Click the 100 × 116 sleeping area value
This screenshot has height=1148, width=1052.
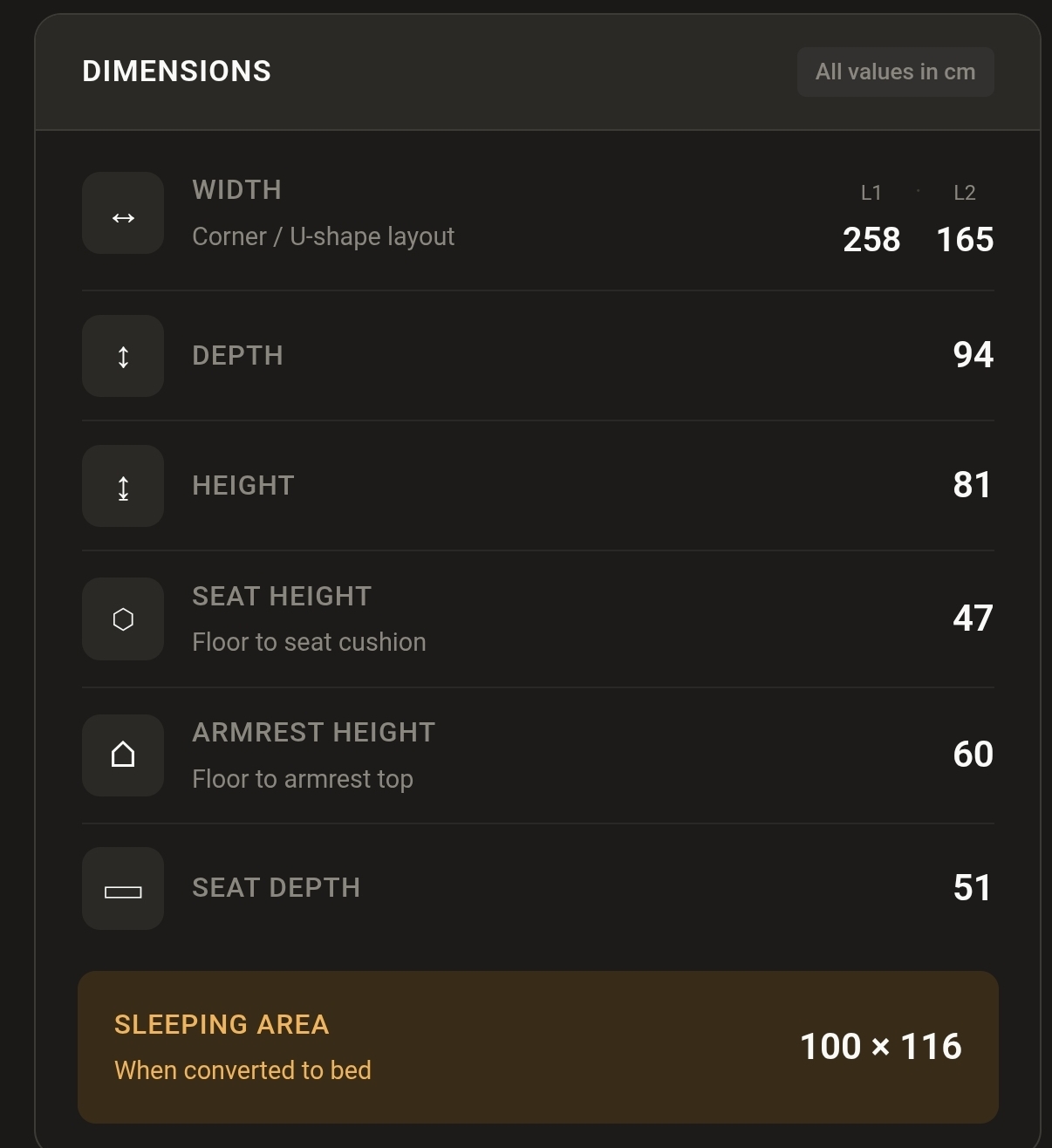(881, 1047)
